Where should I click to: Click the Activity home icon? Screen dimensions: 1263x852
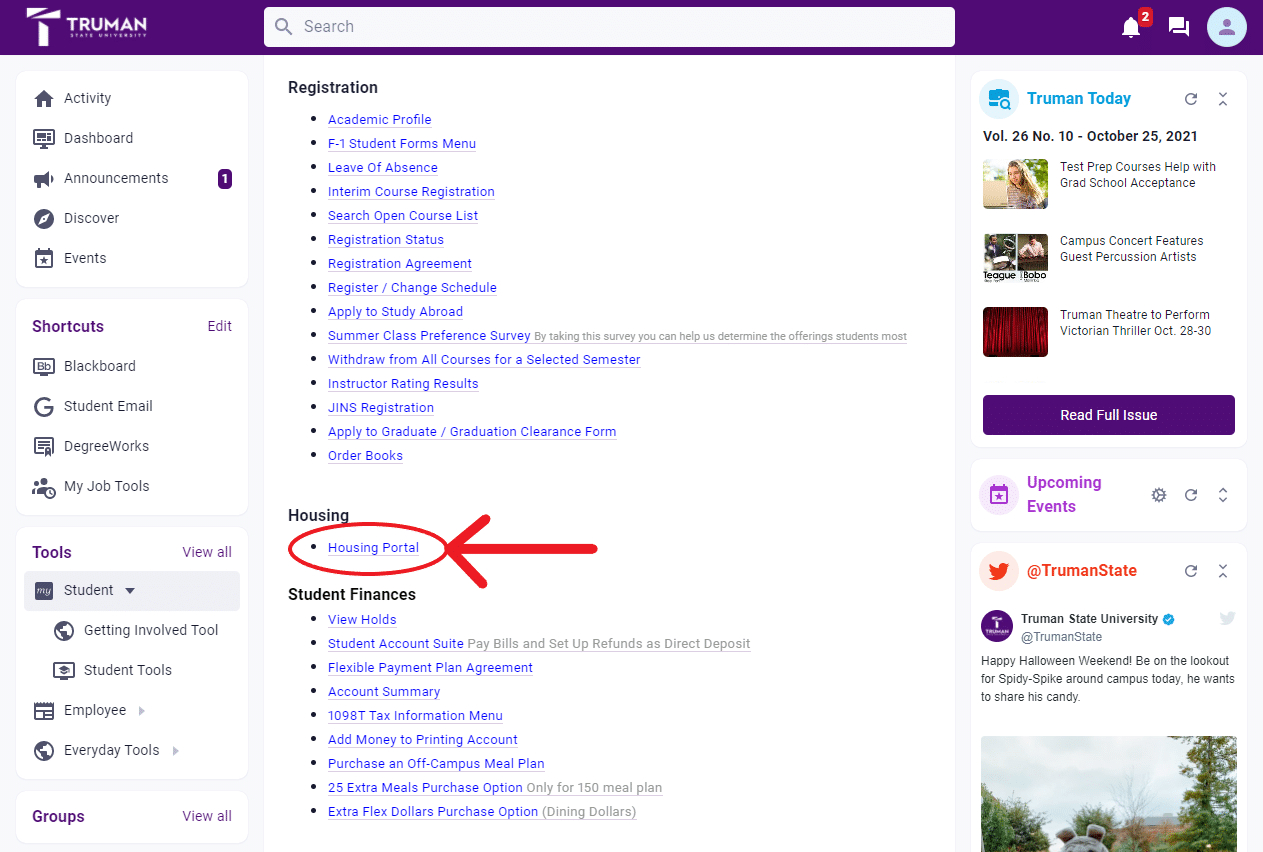point(43,98)
